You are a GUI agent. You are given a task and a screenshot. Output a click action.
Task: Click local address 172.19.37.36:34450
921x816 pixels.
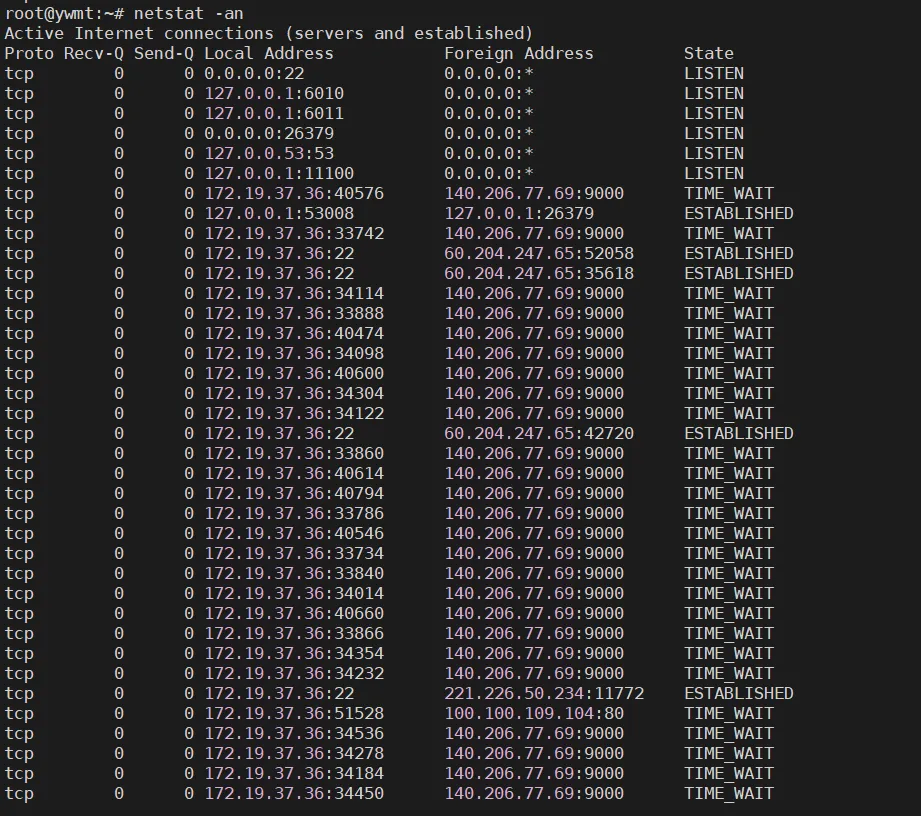click(294, 793)
